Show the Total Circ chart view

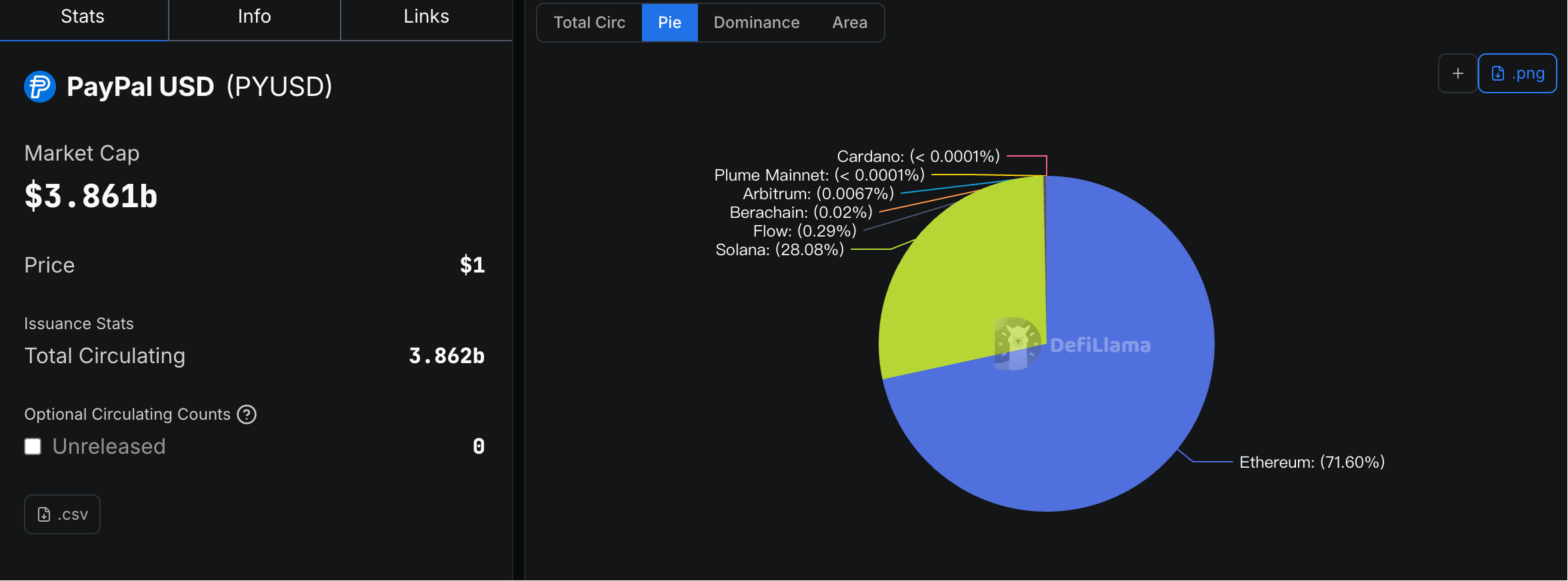[x=589, y=23]
